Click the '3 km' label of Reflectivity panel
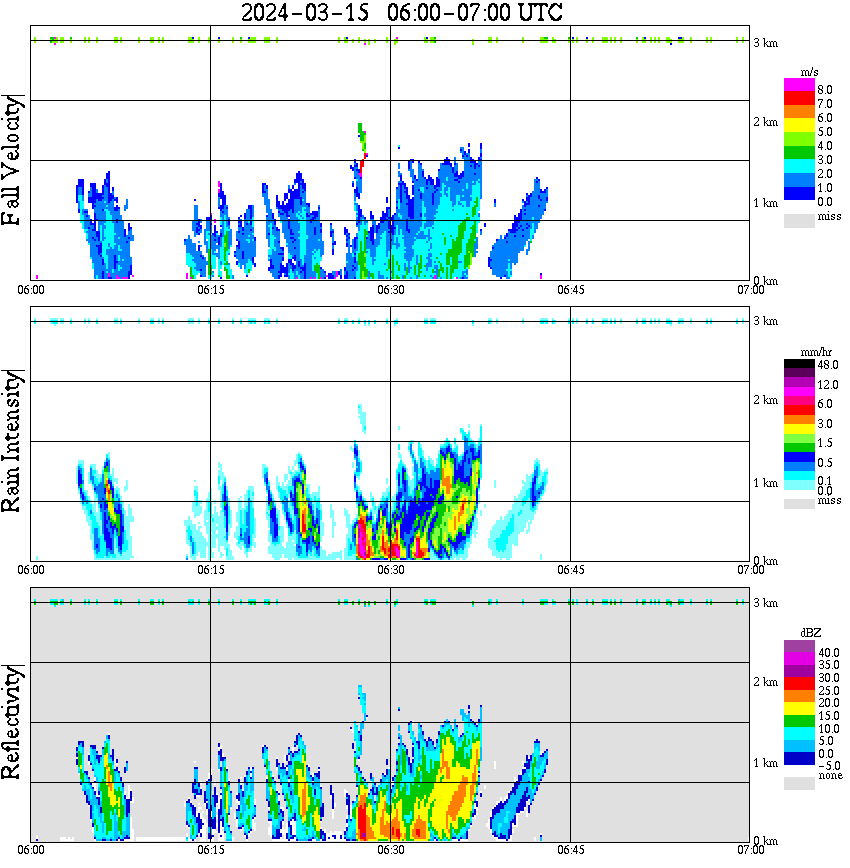The height and width of the screenshot is (868, 850). tap(765, 603)
